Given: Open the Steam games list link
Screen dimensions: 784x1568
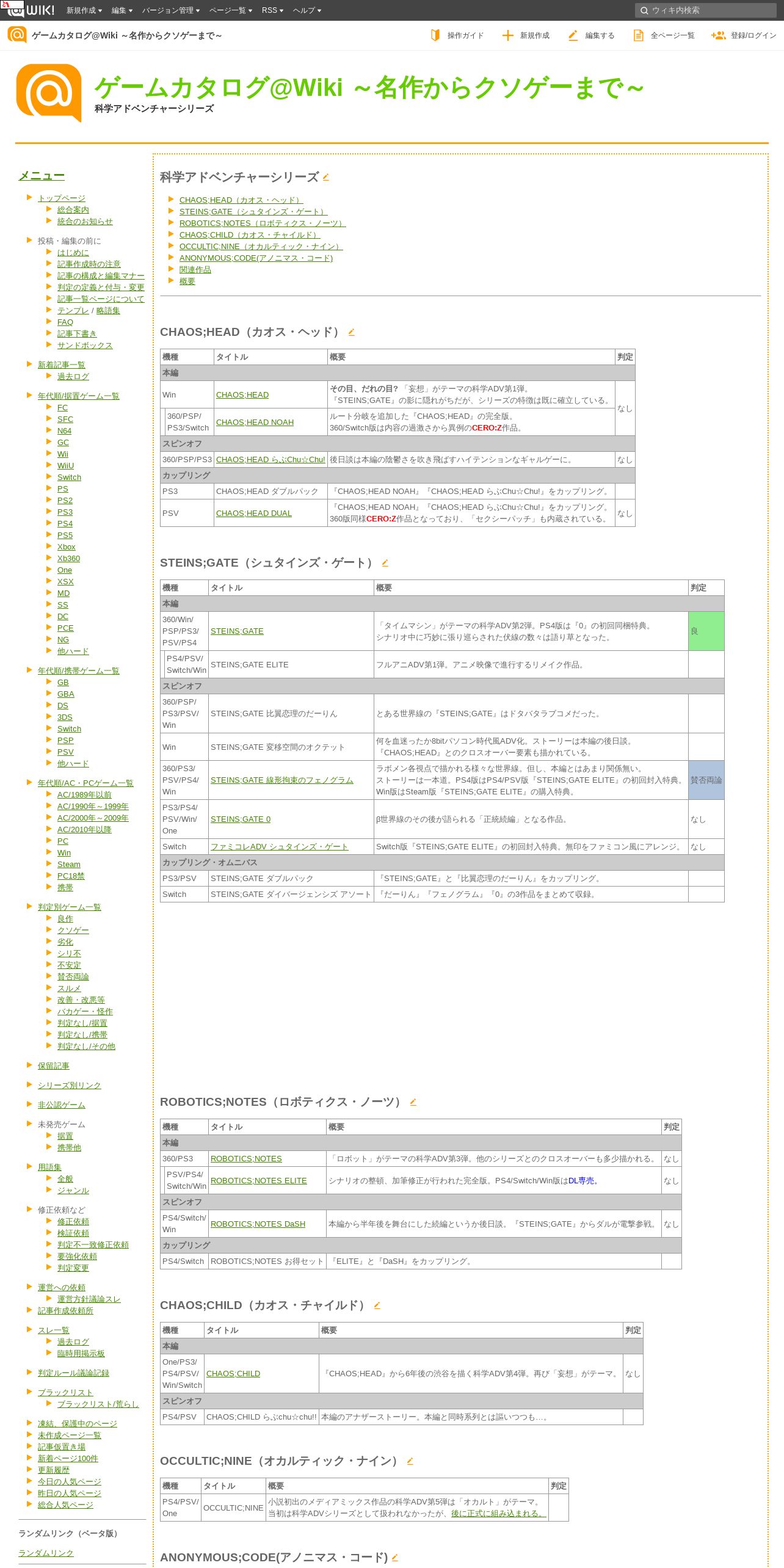Looking at the screenshot, I should 69,865.
